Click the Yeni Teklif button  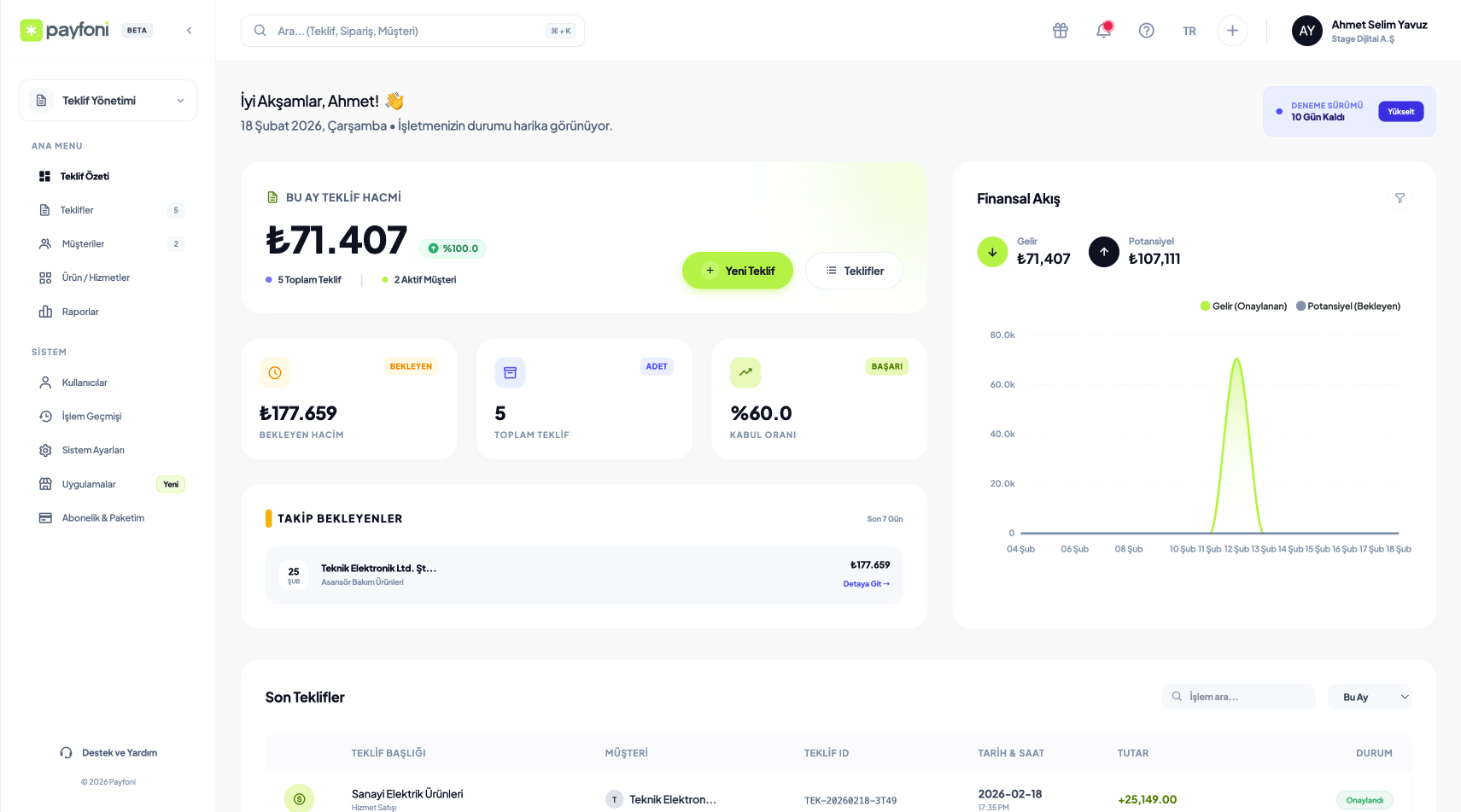[x=737, y=271]
